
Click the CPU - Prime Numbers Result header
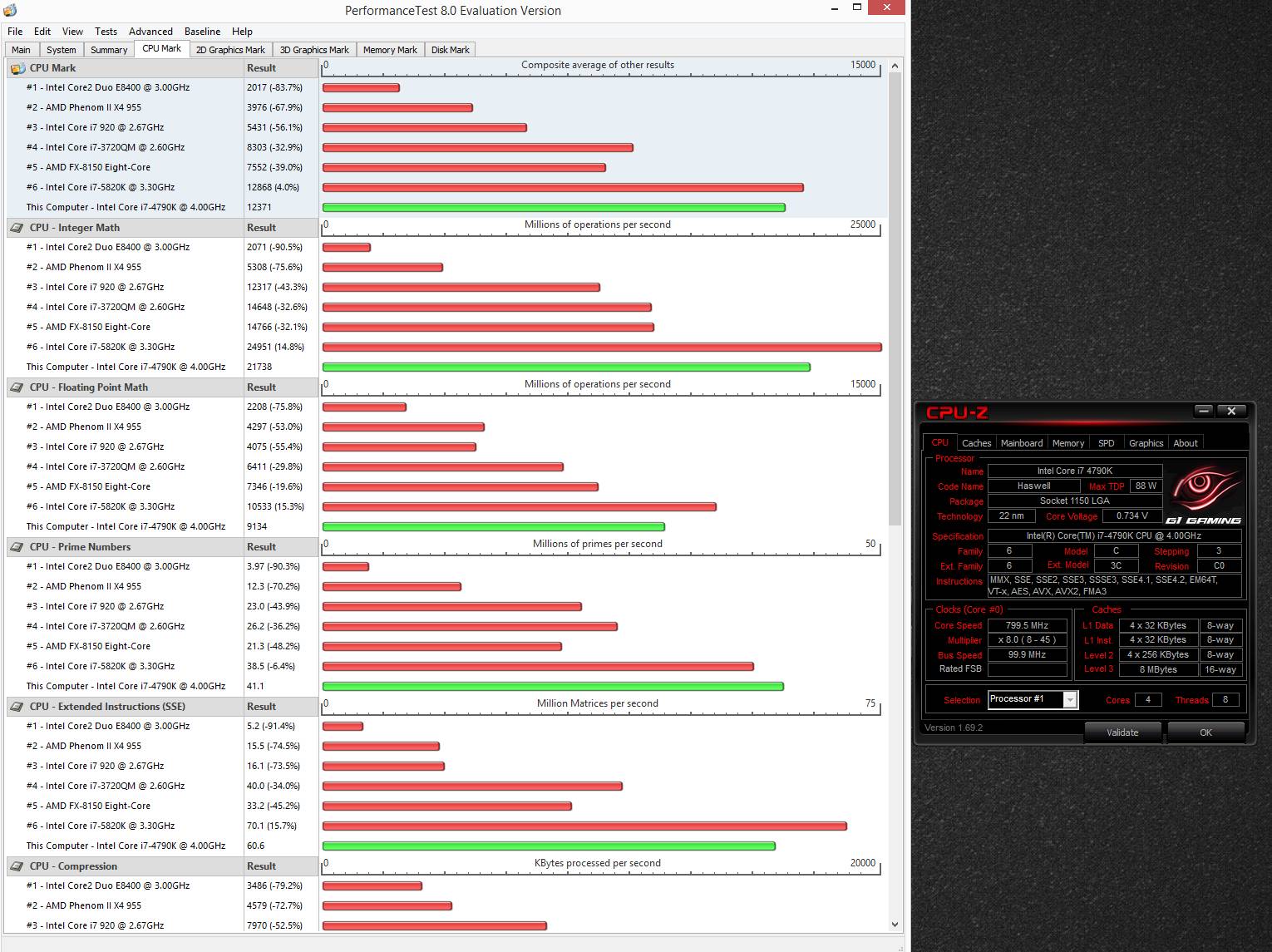tap(280, 547)
